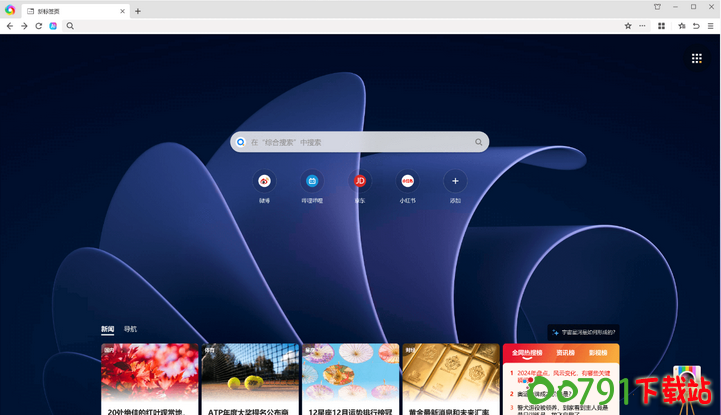Image resolution: width=721 pixels, height=415 pixels.
Task: Click the browser back arrow
Action: [10, 26]
